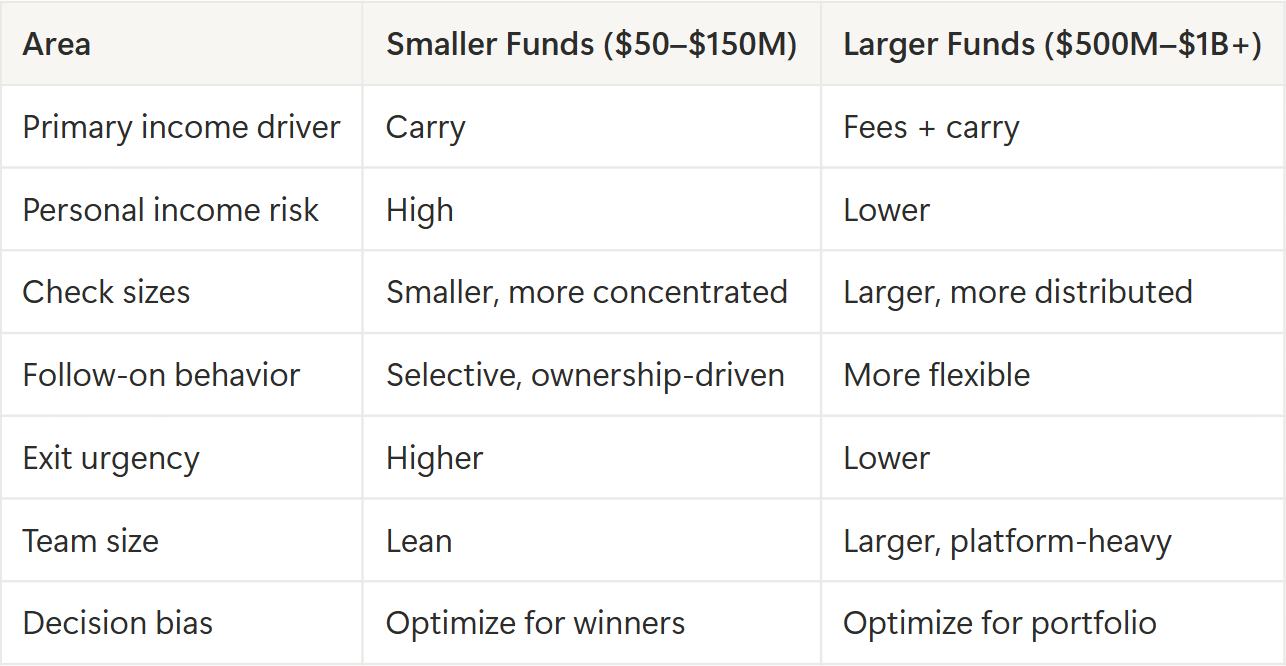
Task: Click the "Optimize for portfolio" cell
Action: pos(999,623)
